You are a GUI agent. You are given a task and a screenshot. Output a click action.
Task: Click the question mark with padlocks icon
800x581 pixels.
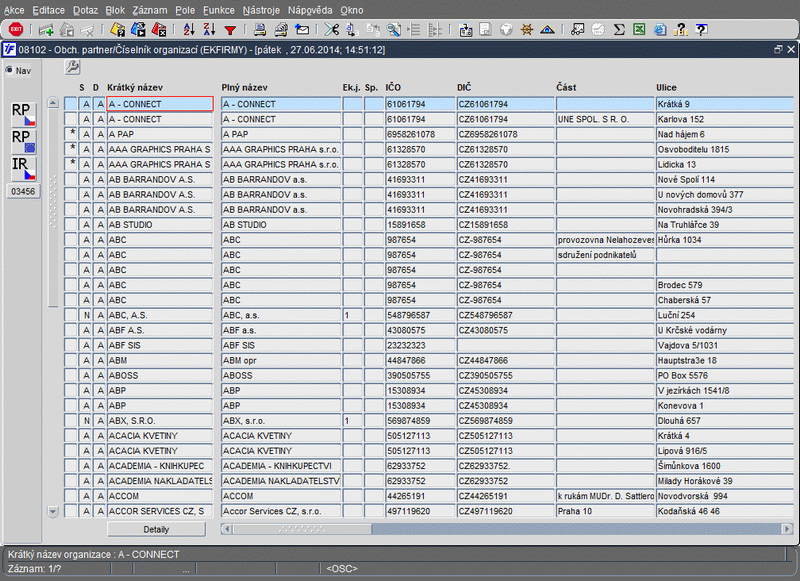tap(681, 30)
